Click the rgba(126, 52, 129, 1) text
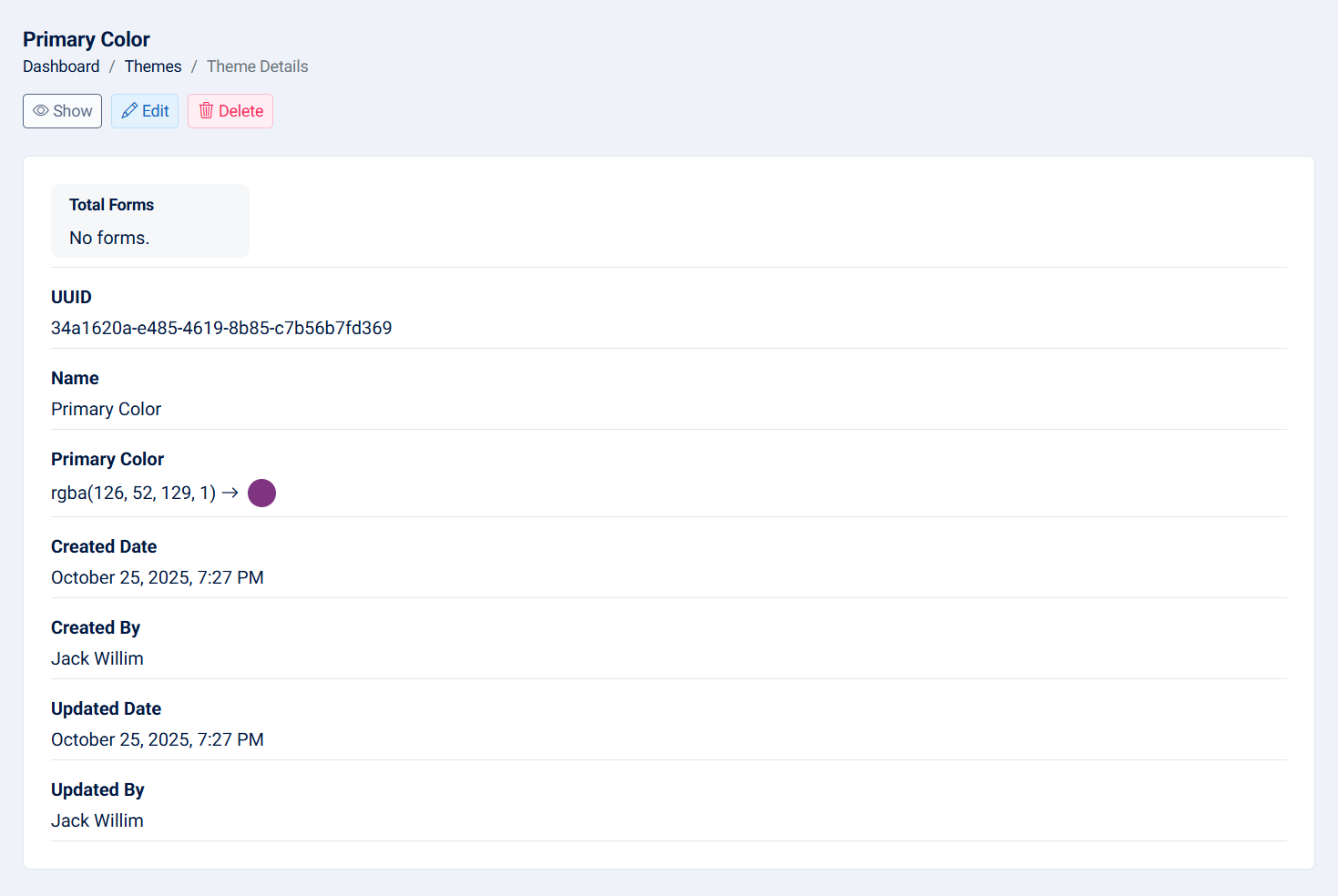This screenshot has height=896, width=1338. (x=133, y=493)
